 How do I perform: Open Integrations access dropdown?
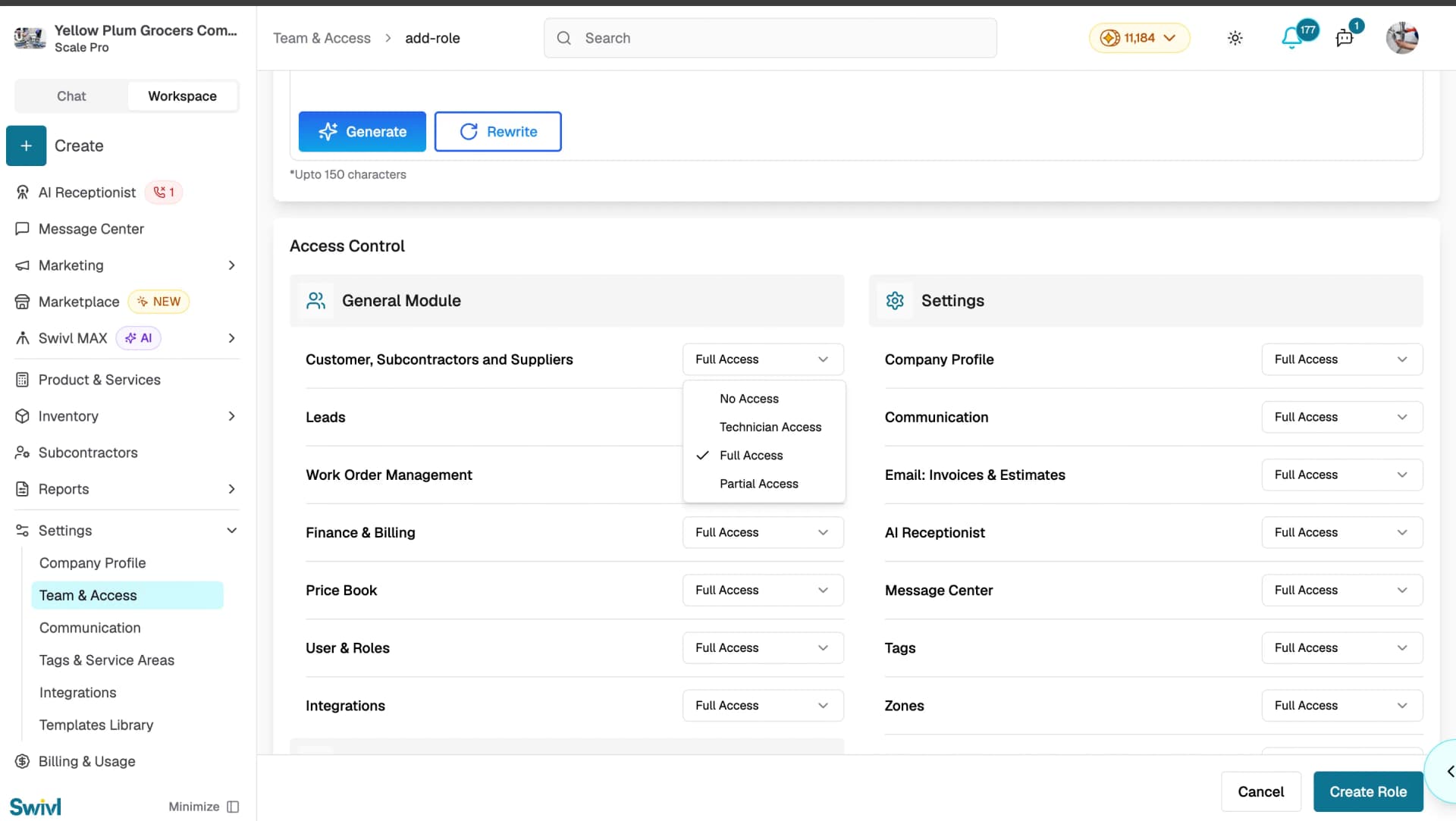(763, 705)
